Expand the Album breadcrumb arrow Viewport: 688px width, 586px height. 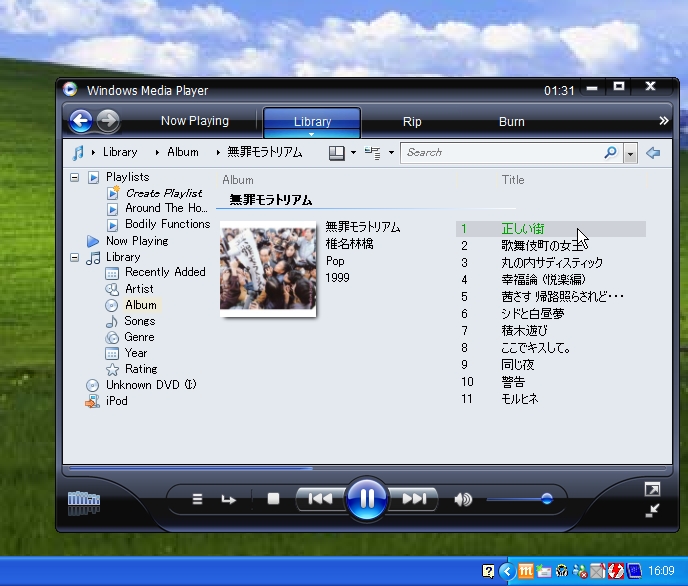pyautogui.click(x=157, y=153)
